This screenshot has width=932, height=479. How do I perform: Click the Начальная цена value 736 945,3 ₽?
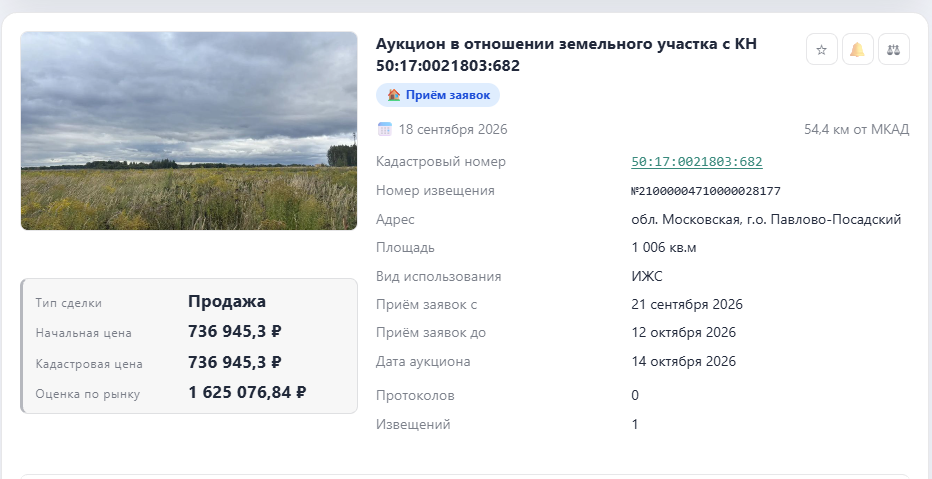[235, 332]
